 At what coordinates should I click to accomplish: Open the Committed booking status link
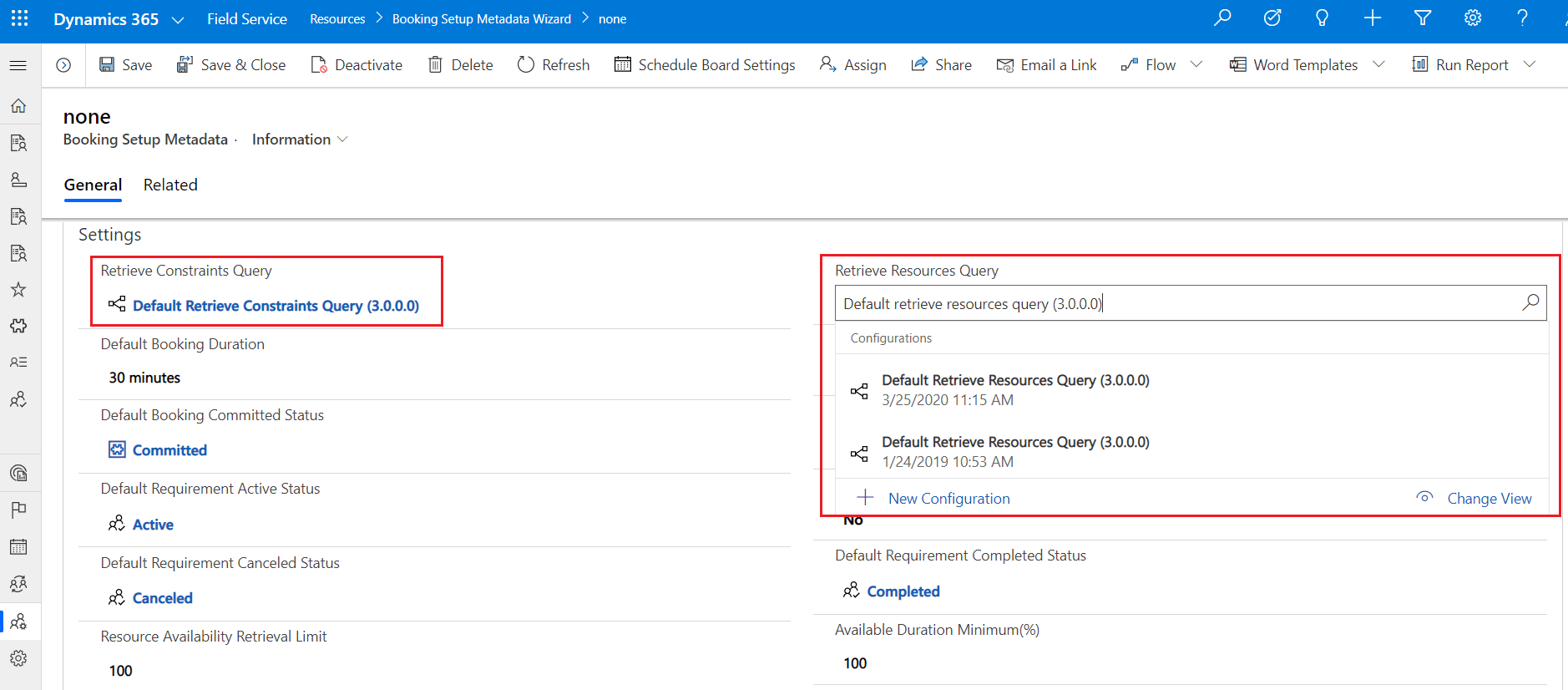tap(169, 450)
